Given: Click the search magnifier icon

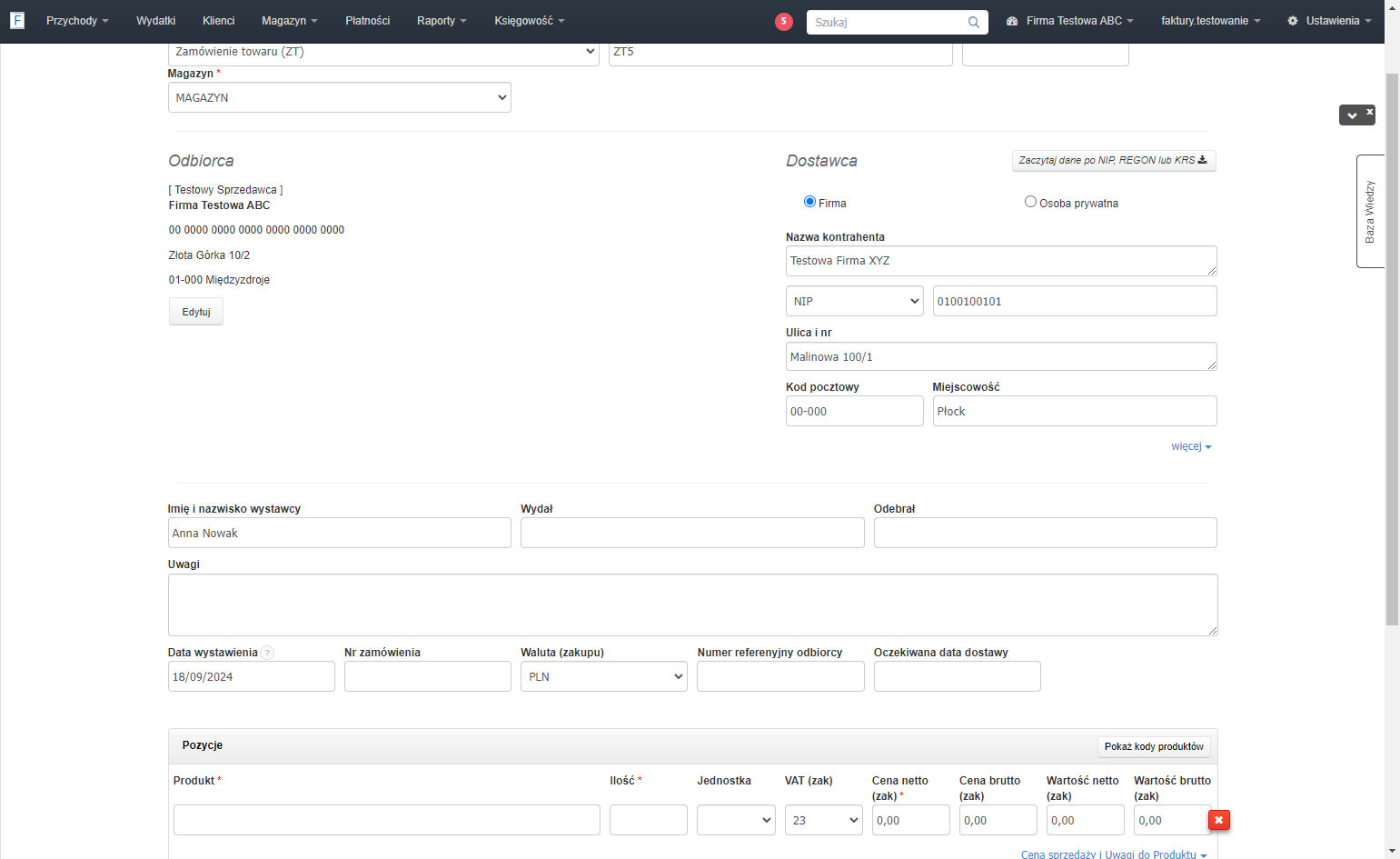Looking at the screenshot, I should (973, 22).
